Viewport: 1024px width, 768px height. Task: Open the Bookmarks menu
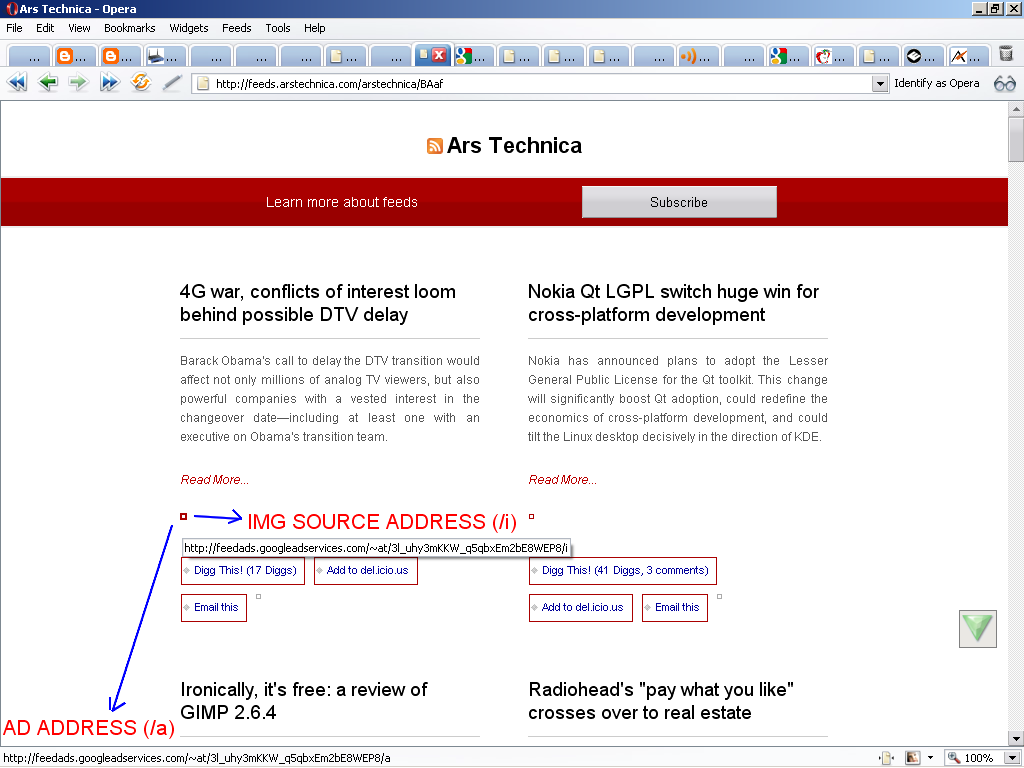129,28
